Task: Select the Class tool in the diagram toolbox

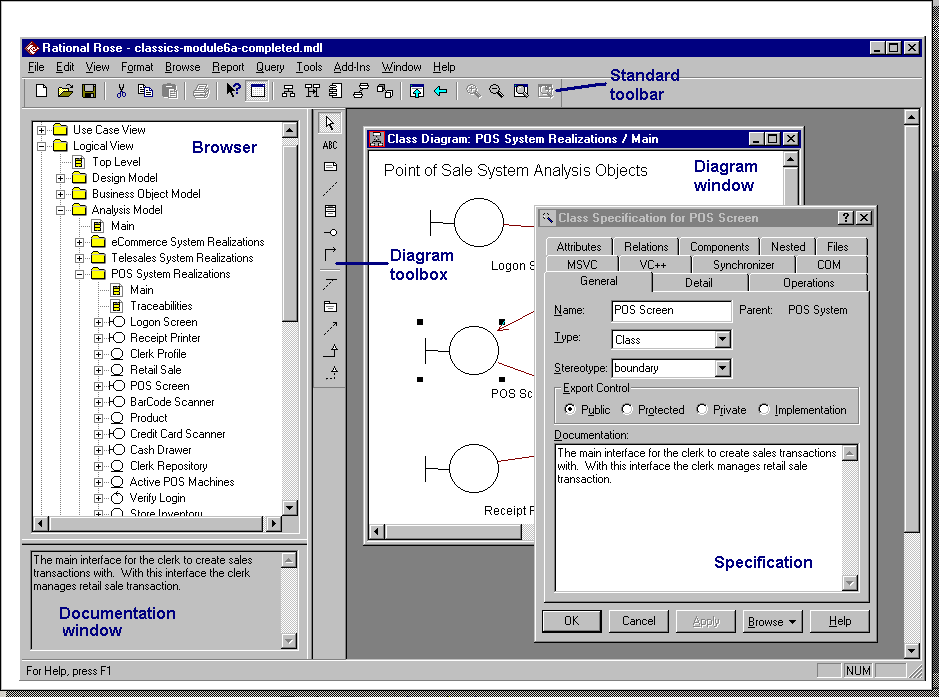Action: [330, 211]
